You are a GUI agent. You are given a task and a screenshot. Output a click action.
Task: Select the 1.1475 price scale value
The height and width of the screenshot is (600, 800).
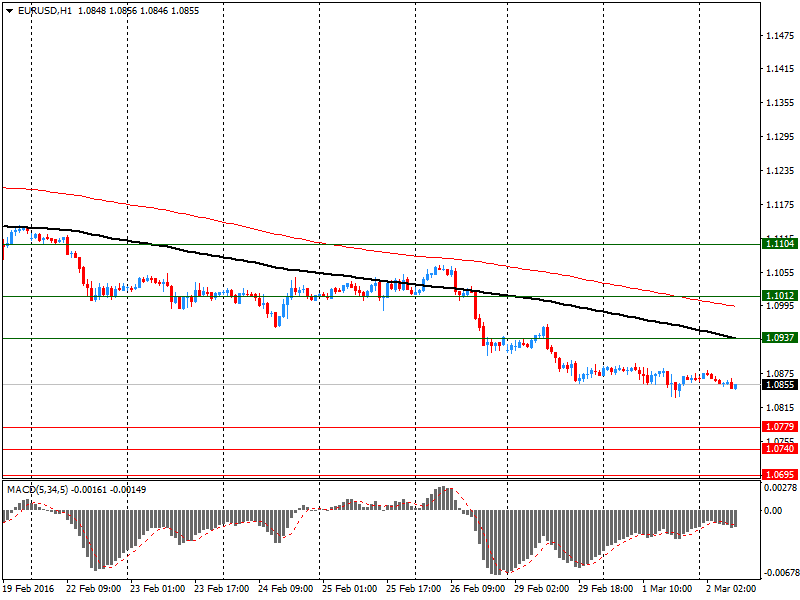coord(780,36)
